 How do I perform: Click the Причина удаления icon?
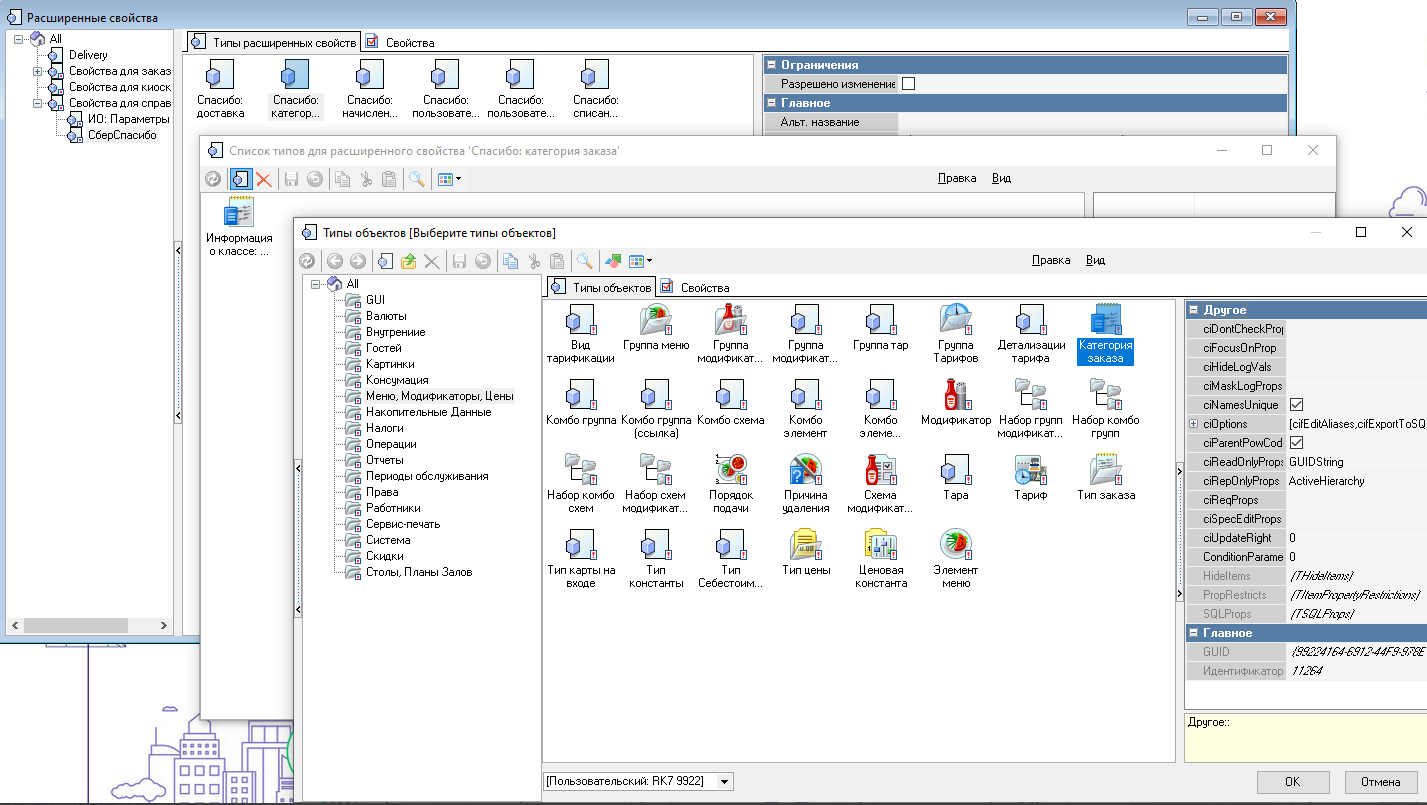pos(805,470)
